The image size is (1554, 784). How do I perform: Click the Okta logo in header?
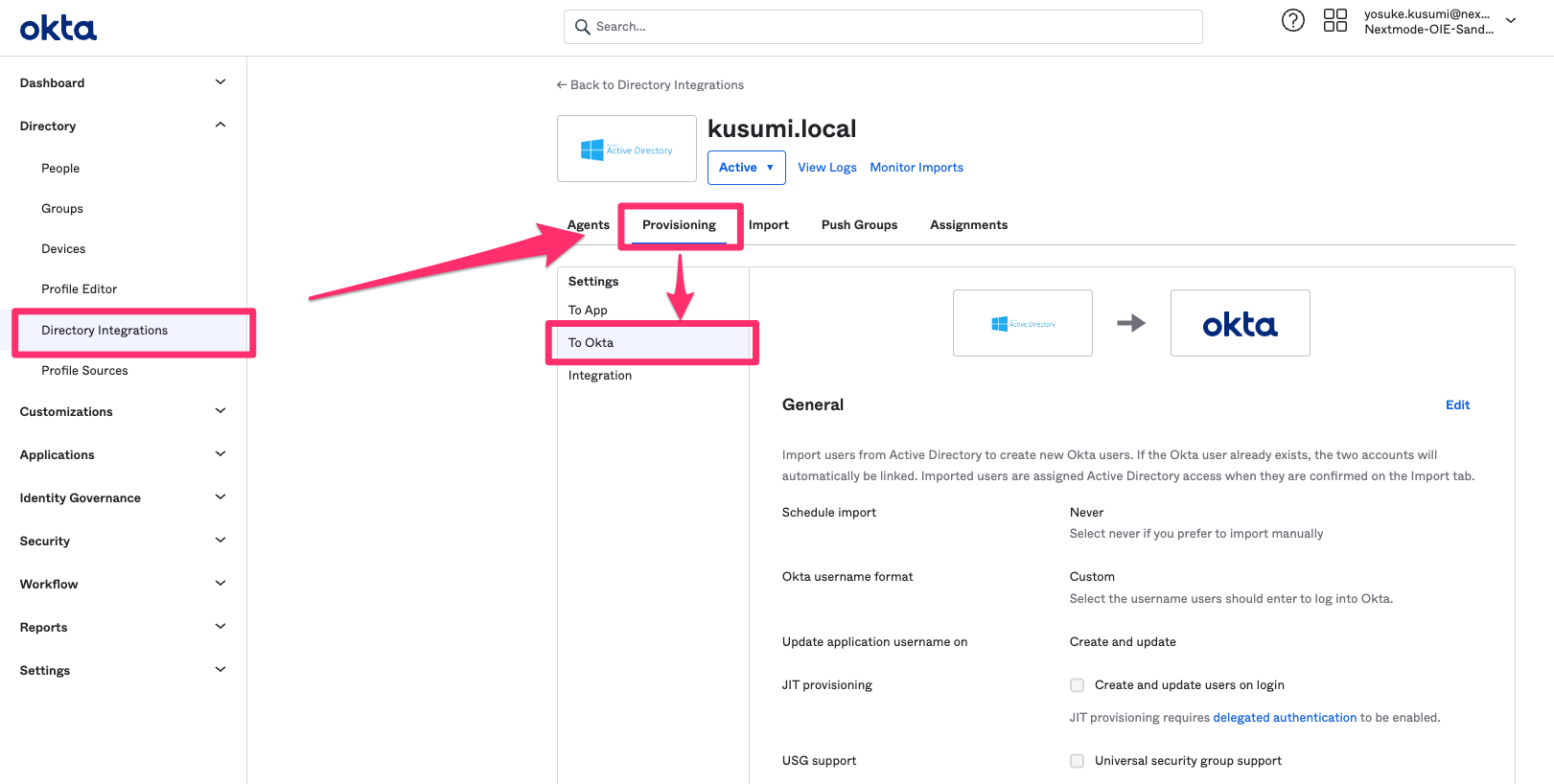[58, 29]
